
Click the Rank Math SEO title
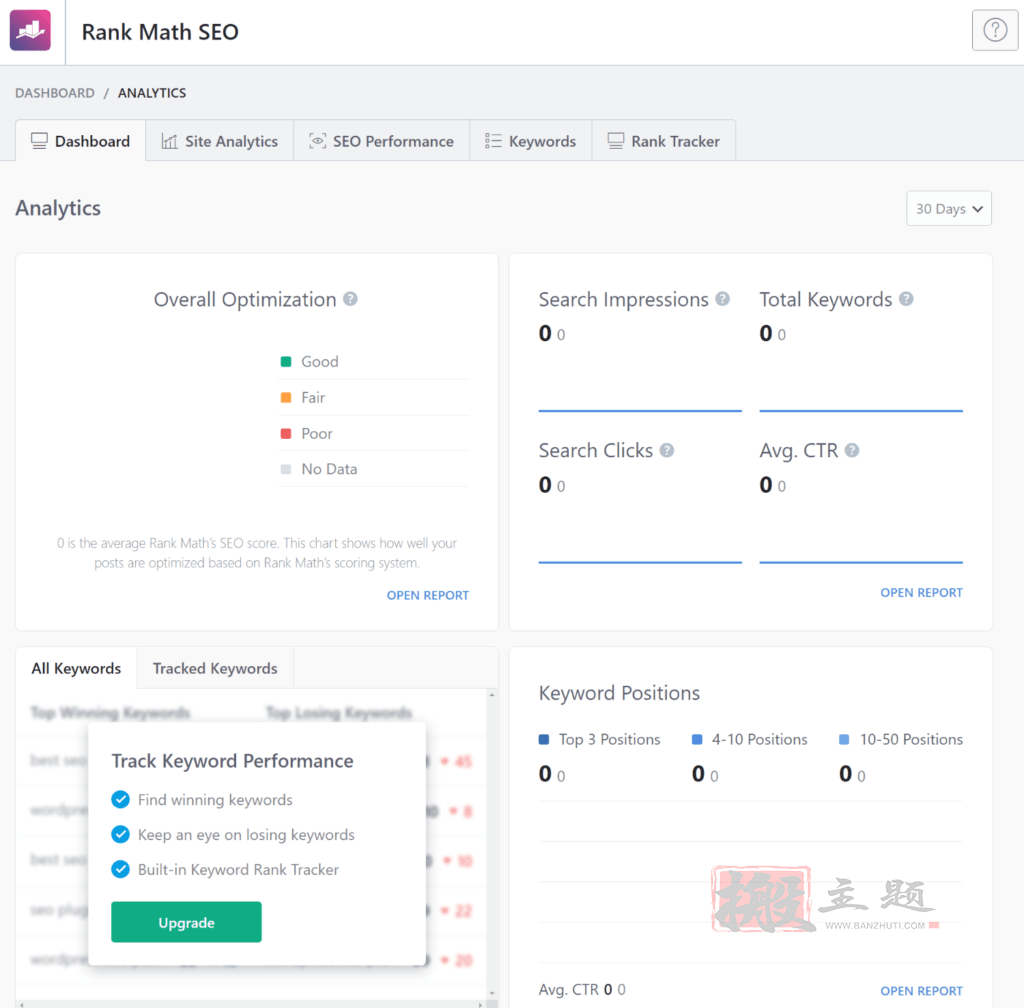tap(160, 31)
